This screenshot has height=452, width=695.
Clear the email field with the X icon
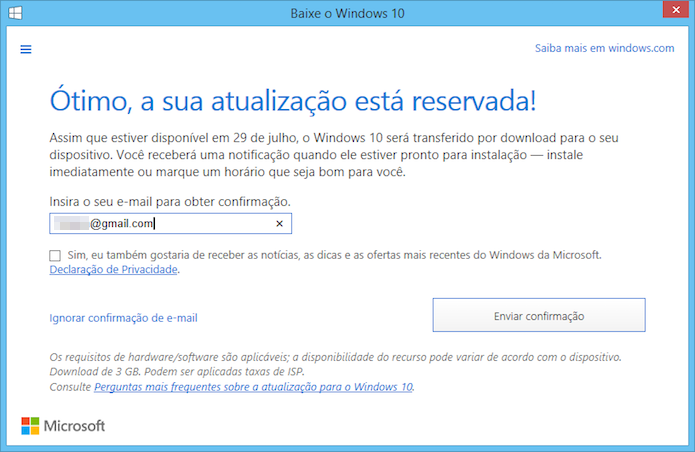[x=279, y=224]
